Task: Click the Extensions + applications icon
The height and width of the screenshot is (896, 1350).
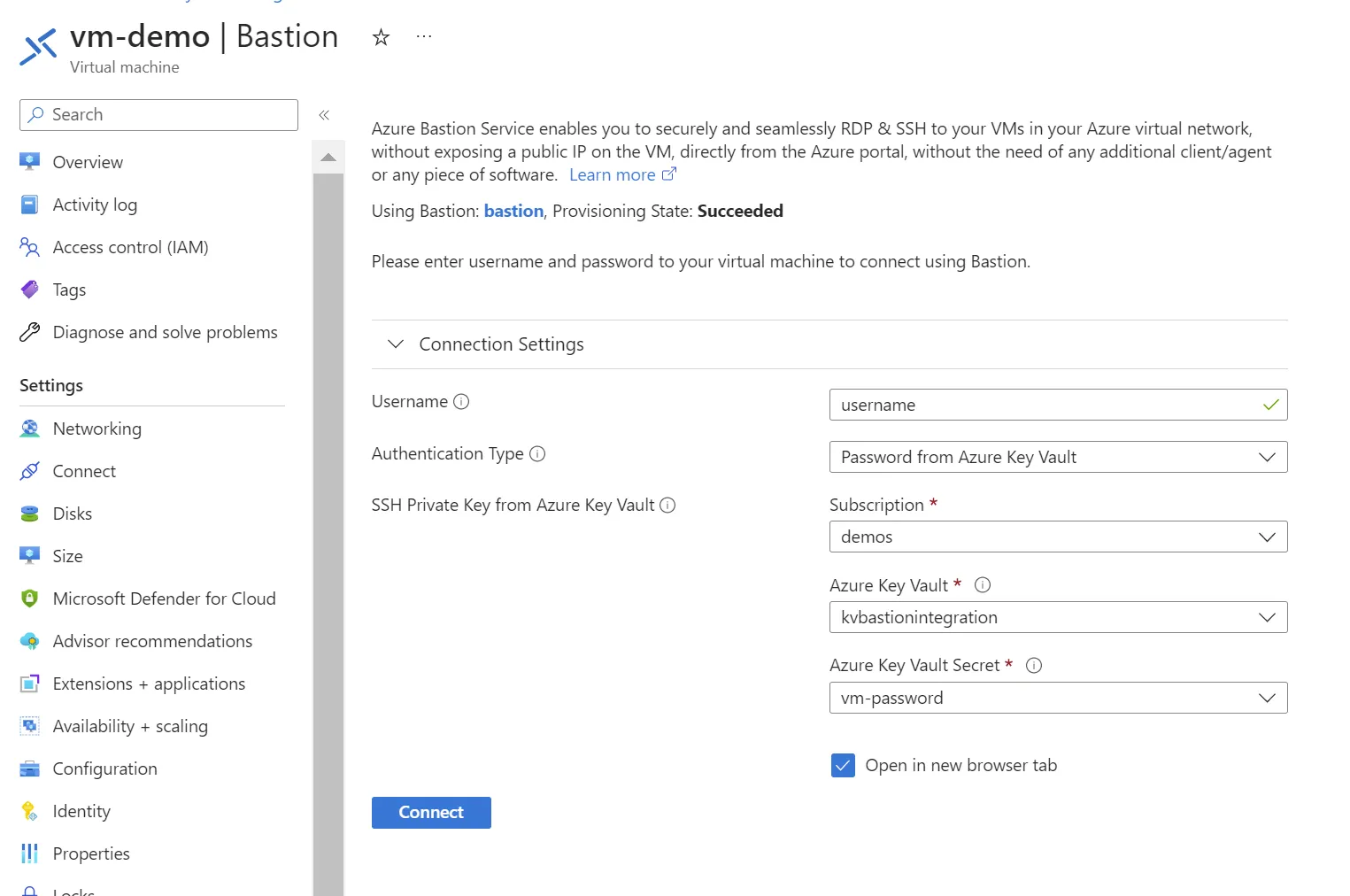Action: (30, 684)
